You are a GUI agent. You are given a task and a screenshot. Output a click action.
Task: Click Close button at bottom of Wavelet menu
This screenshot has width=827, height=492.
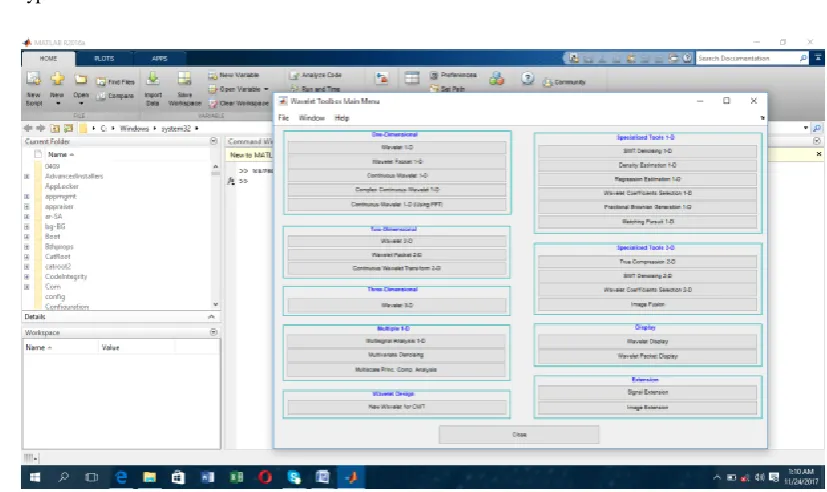519,435
